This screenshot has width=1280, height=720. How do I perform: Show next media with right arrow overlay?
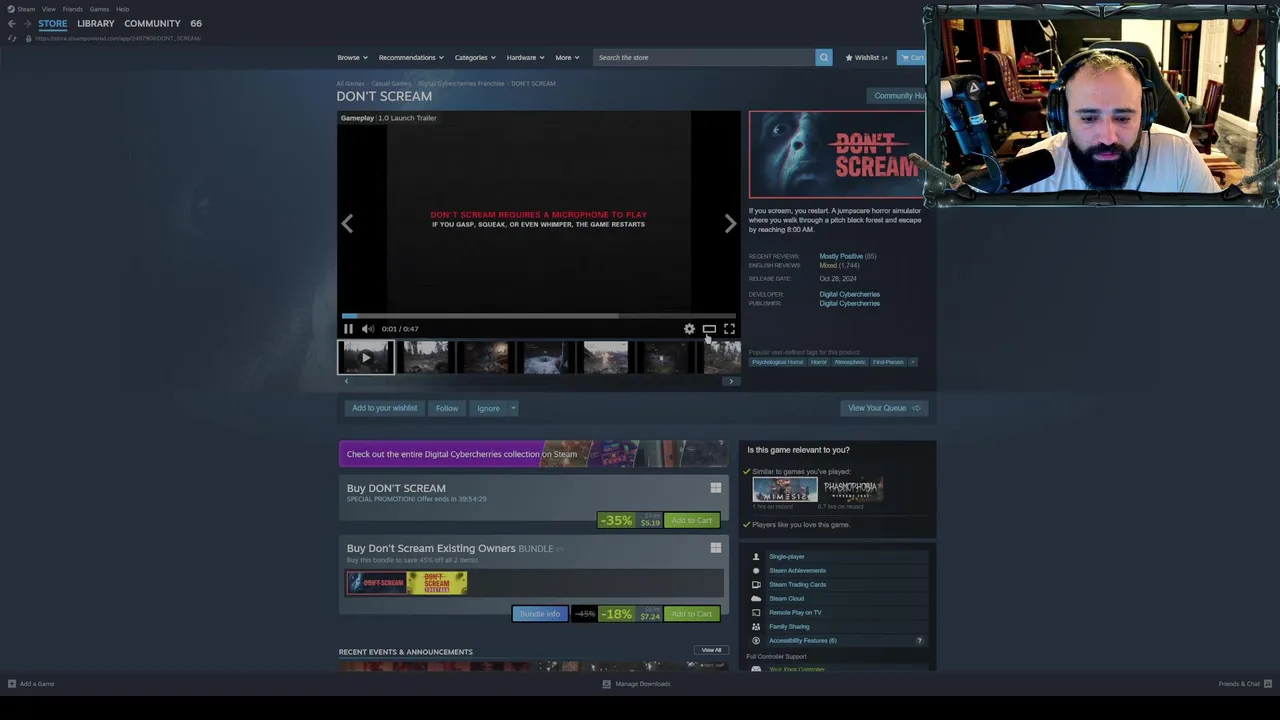pyautogui.click(x=730, y=224)
